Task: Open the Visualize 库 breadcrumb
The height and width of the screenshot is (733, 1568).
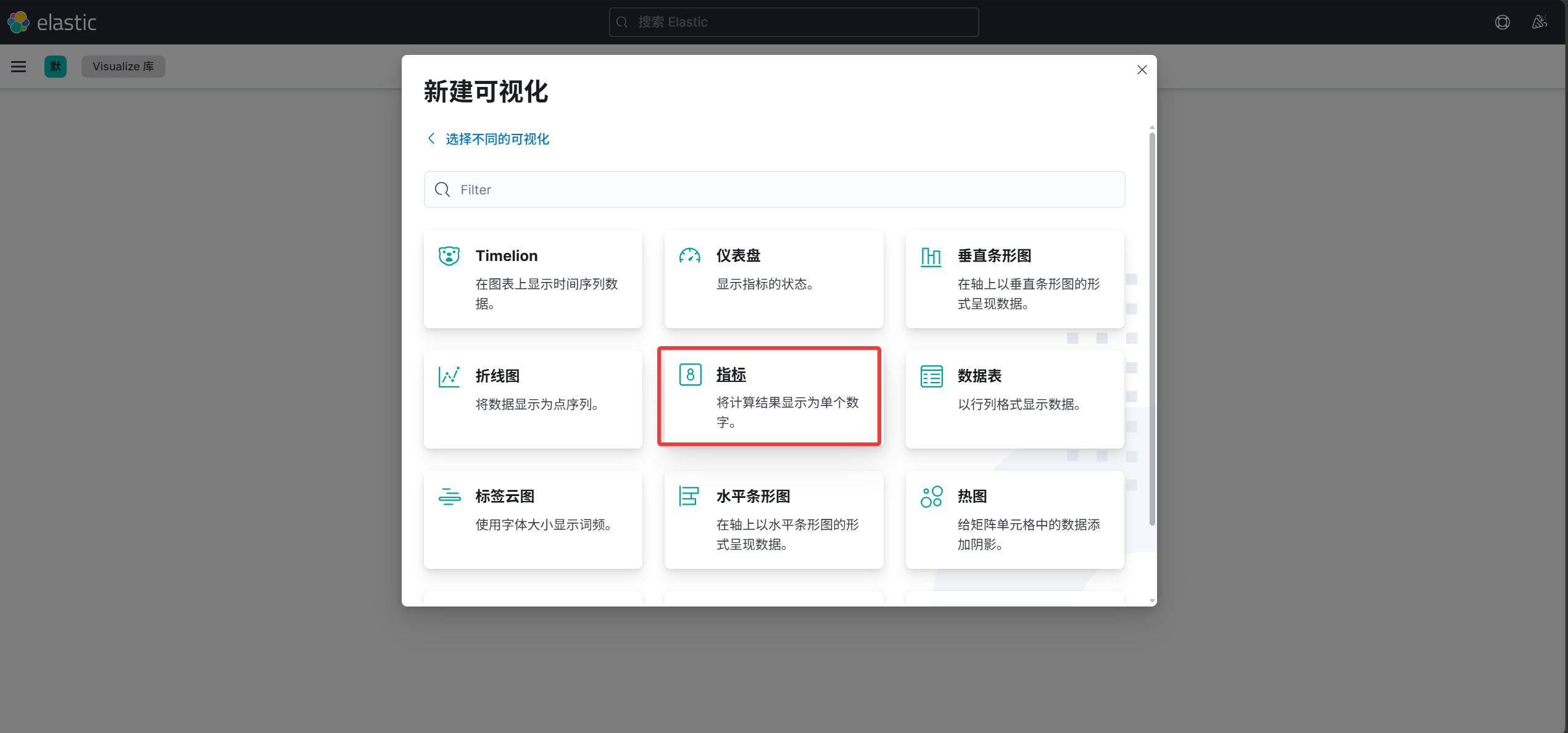Action: [x=123, y=67]
